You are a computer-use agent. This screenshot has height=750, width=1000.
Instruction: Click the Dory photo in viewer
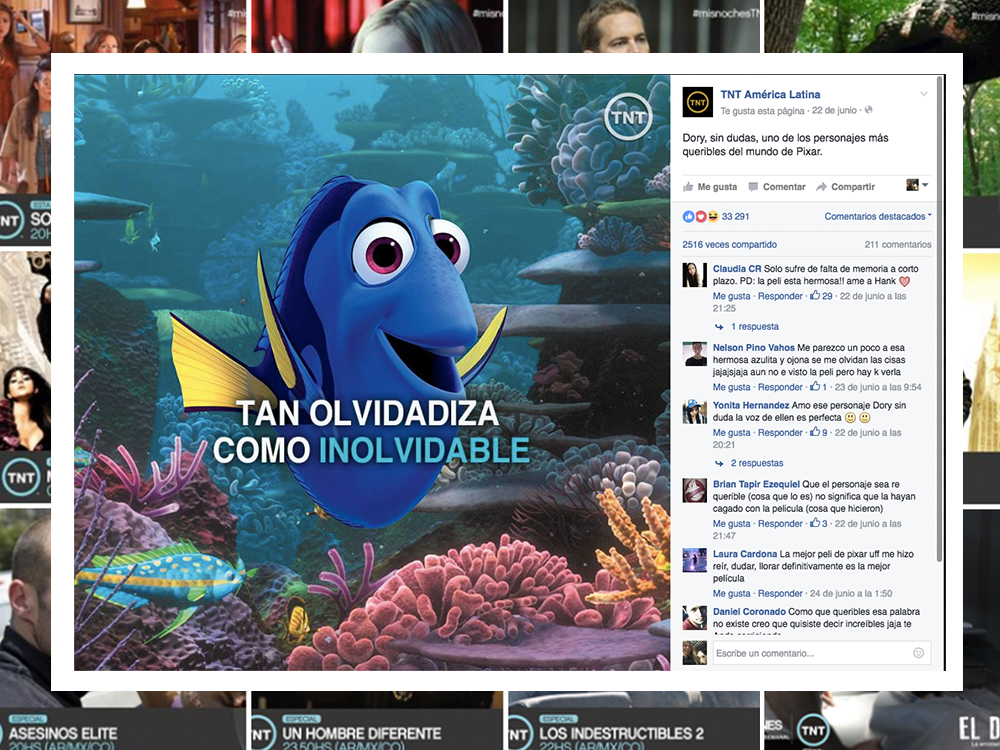372,372
